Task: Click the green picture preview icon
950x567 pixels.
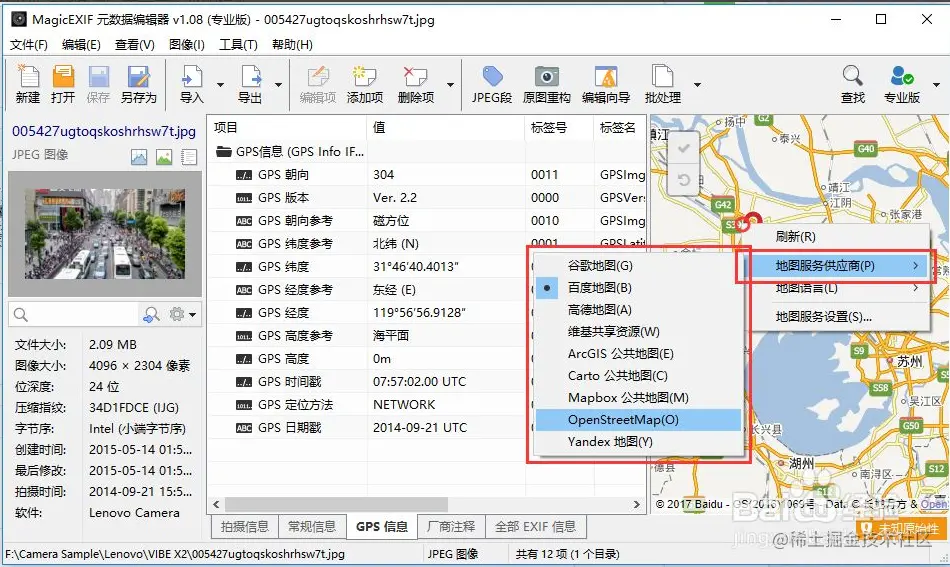Action: [x=164, y=158]
